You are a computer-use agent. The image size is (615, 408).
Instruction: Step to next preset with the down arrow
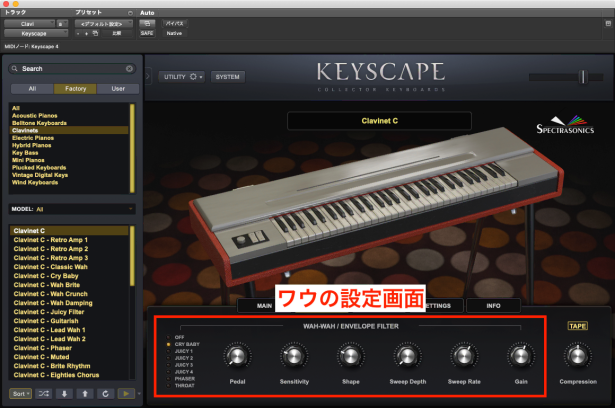[x=64, y=393]
